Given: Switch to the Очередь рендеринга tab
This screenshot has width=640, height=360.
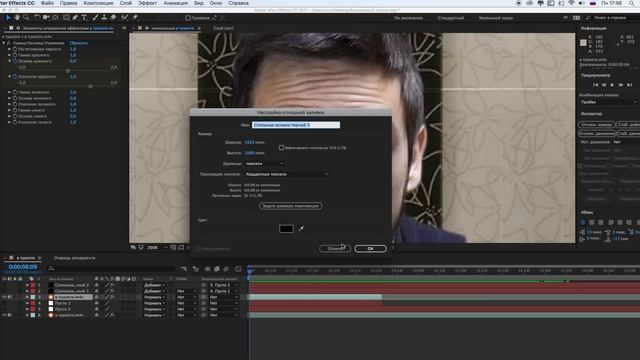Looking at the screenshot, I should (75, 258).
